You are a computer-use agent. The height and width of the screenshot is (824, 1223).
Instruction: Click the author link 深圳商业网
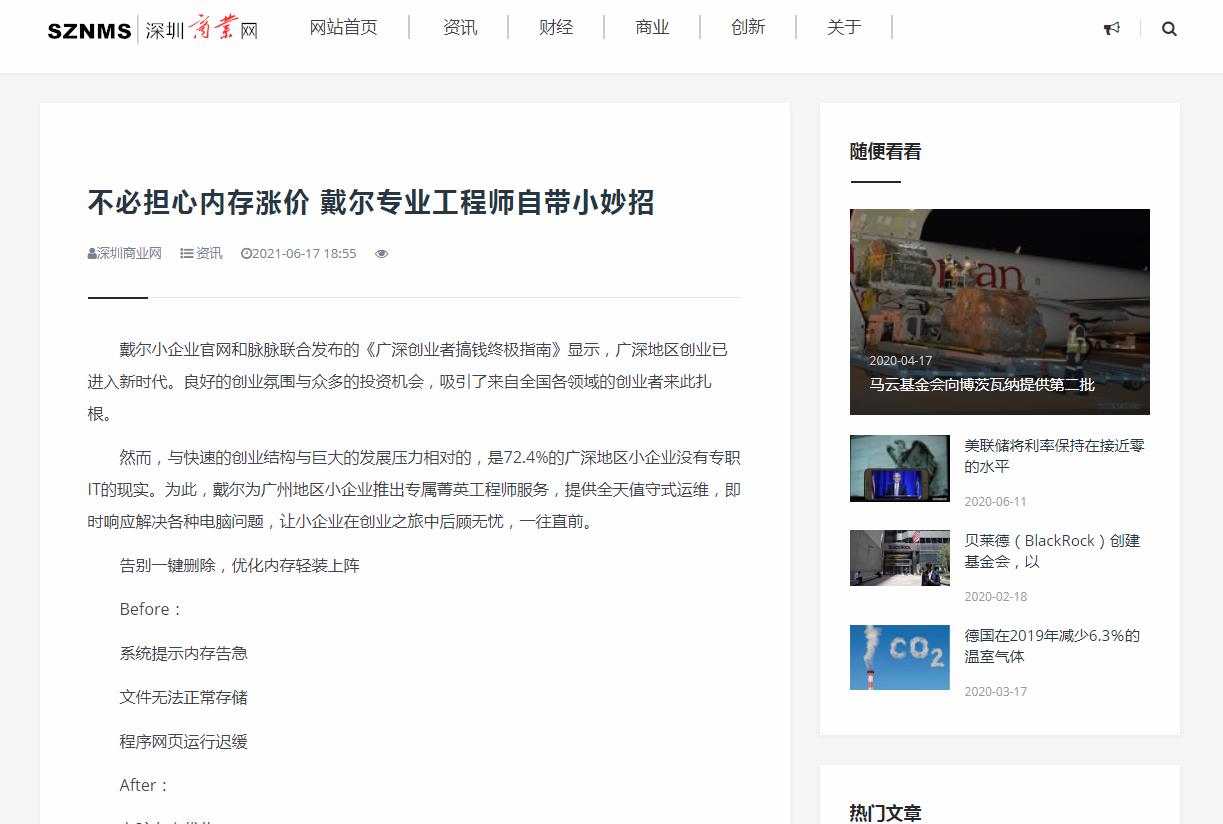pos(129,254)
